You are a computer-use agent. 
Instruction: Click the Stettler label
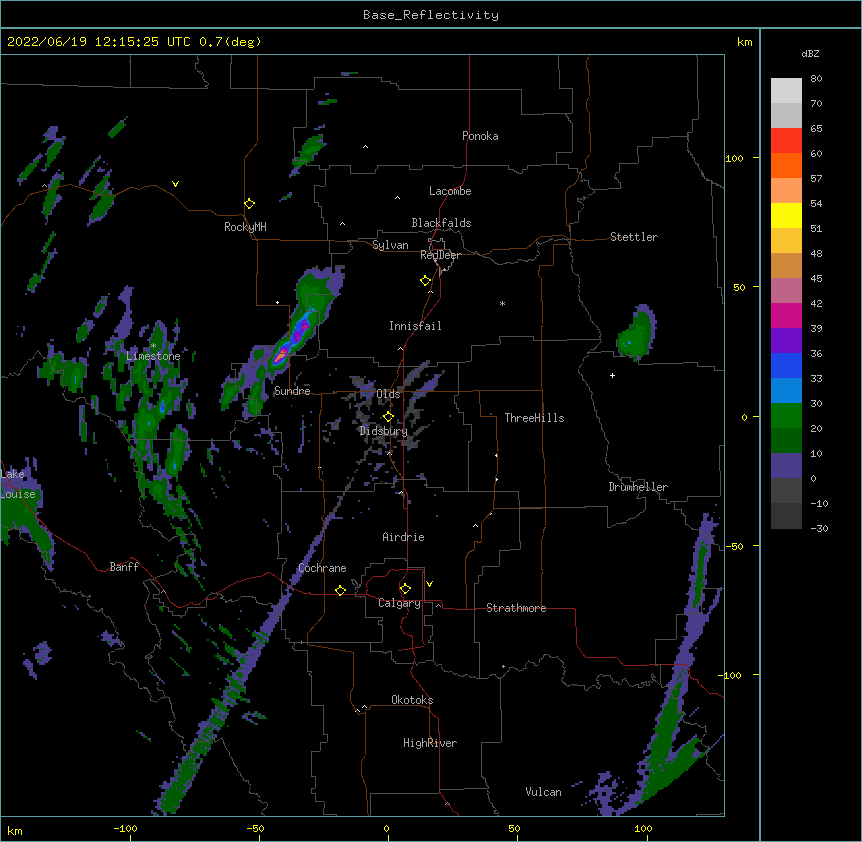point(634,237)
